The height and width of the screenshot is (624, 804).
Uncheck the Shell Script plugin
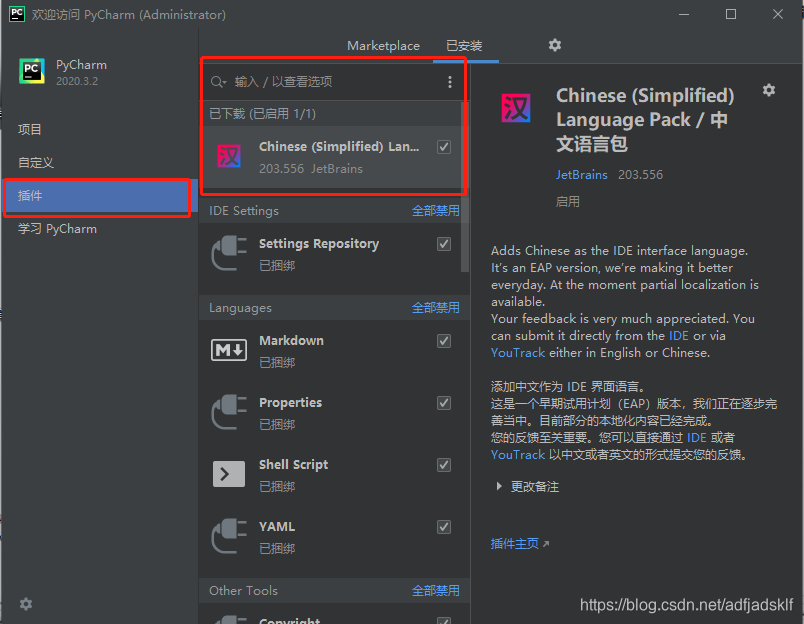(x=444, y=465)
